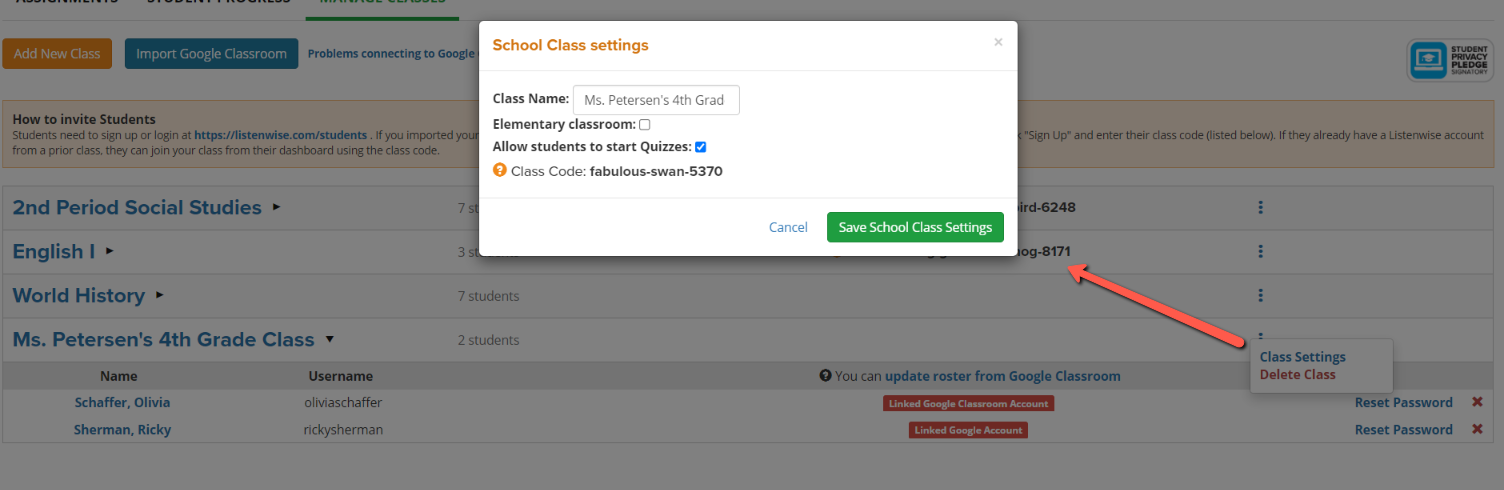Close the School Class settings dialog
The height and width of the screenshot is (490, 1504).
tap(998, 42)
